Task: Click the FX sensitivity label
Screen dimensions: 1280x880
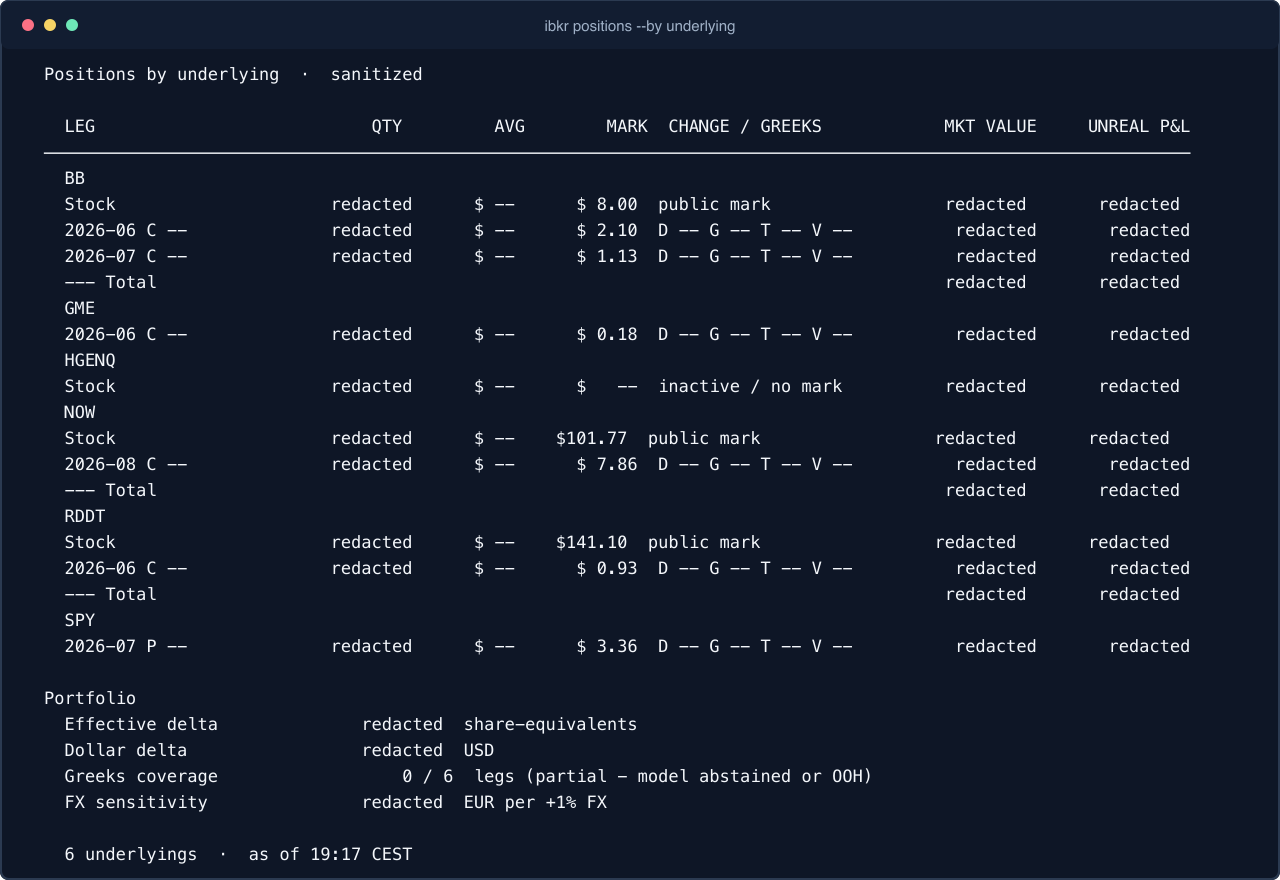Action: (136, 802)
